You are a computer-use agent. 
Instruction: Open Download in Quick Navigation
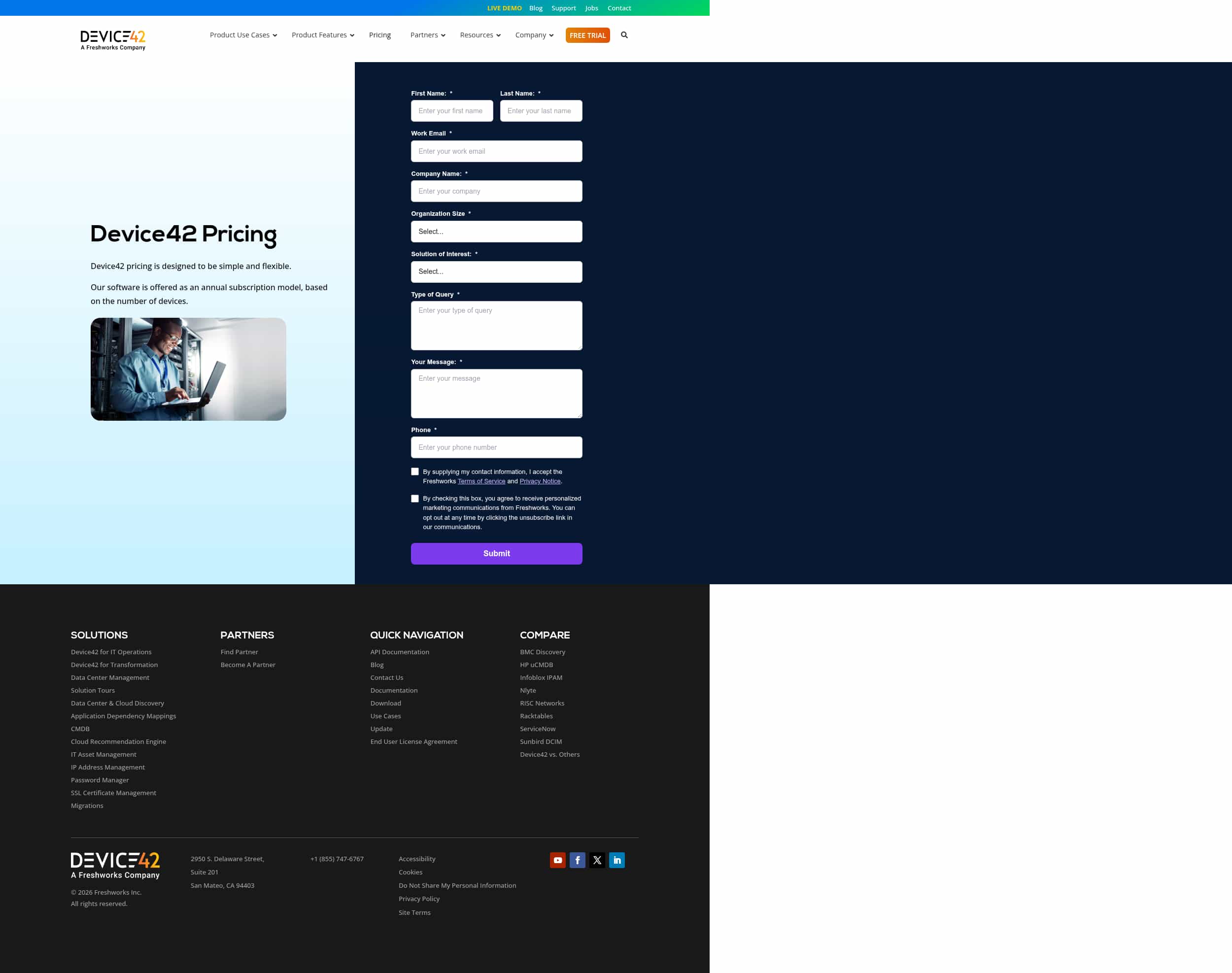tap(386, 703)
